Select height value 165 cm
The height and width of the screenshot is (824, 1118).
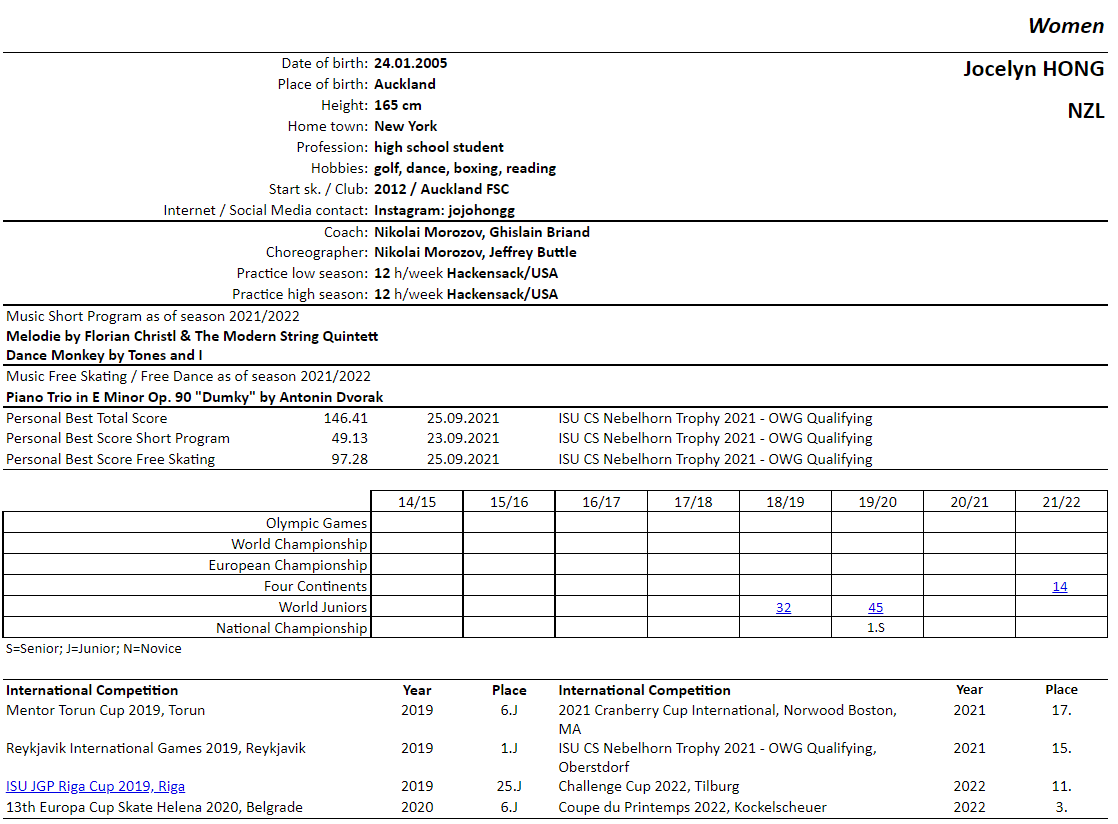point(397,105)
